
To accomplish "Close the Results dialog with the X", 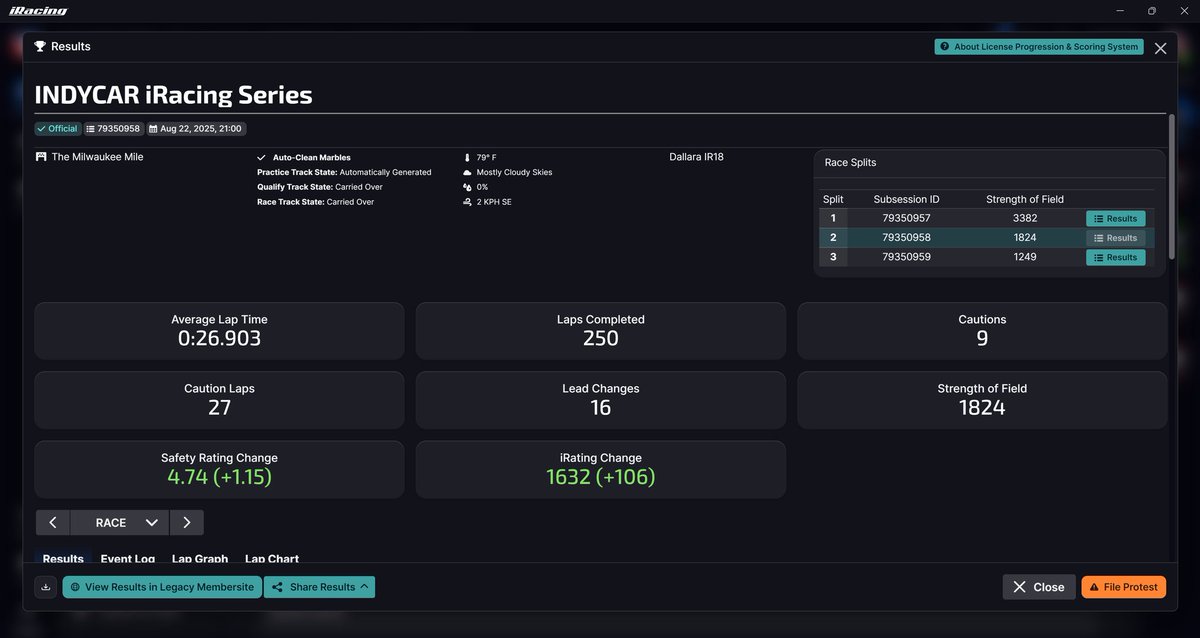I will (x=1160, y=48).
